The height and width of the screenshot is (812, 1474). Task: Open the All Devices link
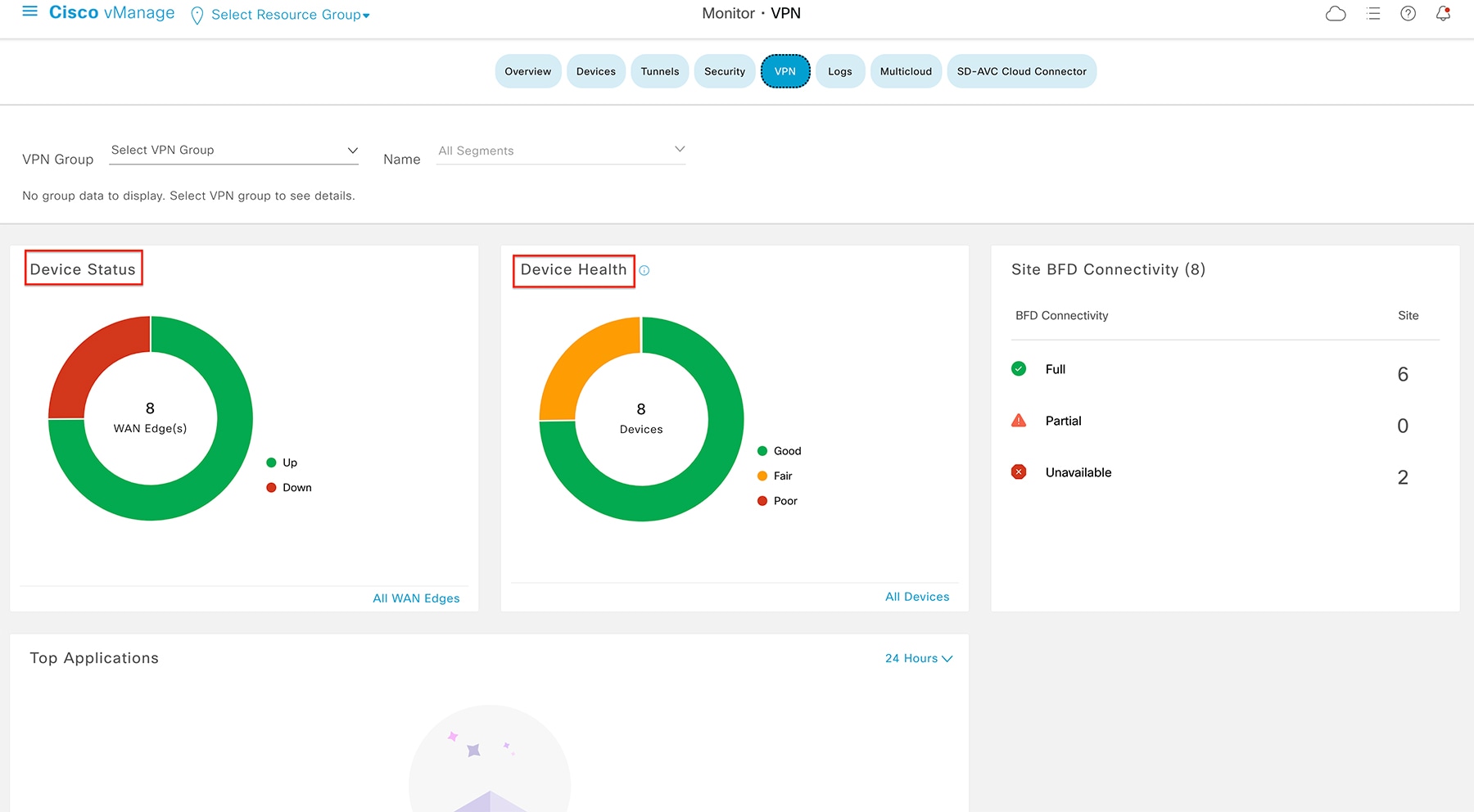point(917,597)
